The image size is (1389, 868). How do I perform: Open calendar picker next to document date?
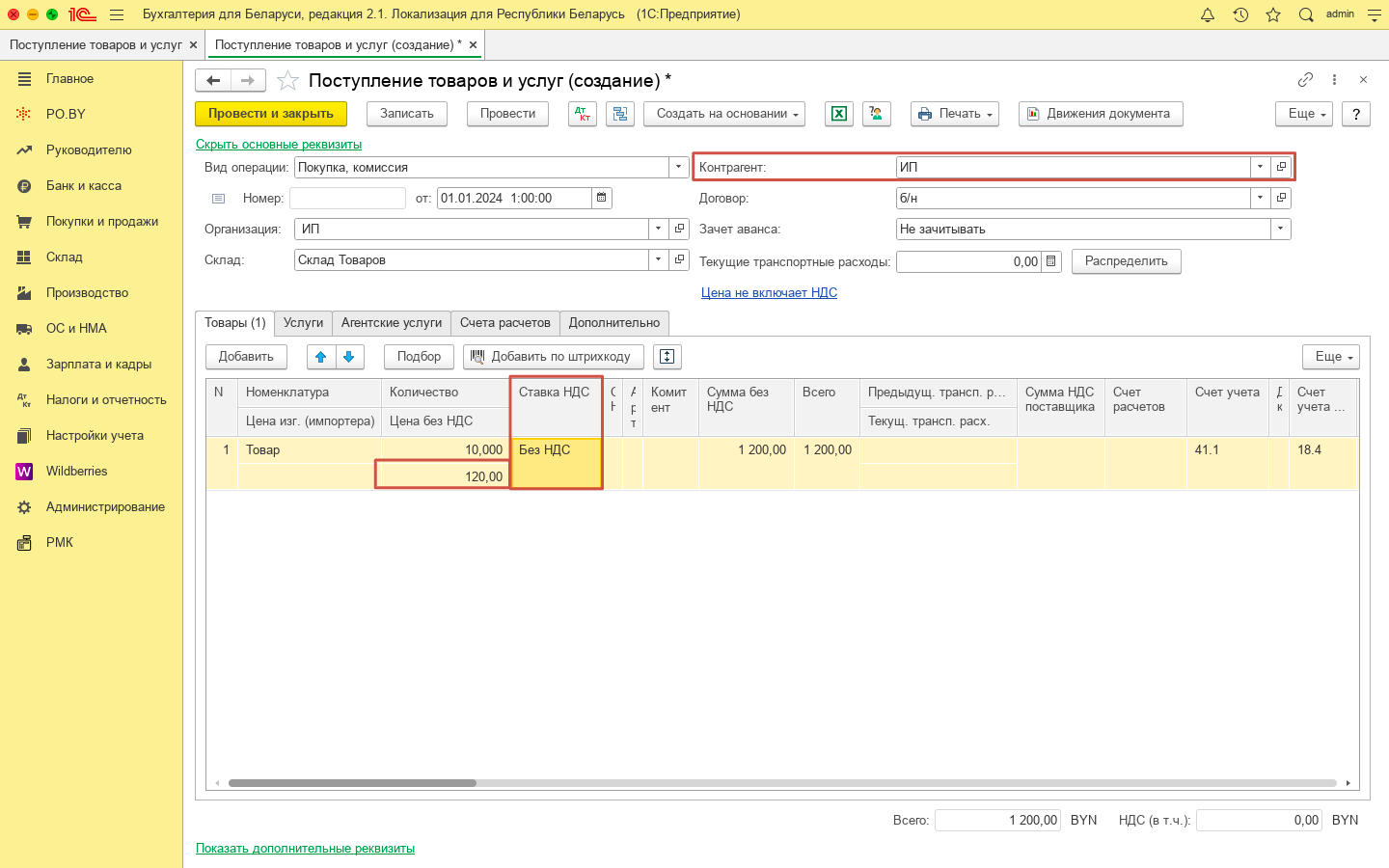point(602,198)
